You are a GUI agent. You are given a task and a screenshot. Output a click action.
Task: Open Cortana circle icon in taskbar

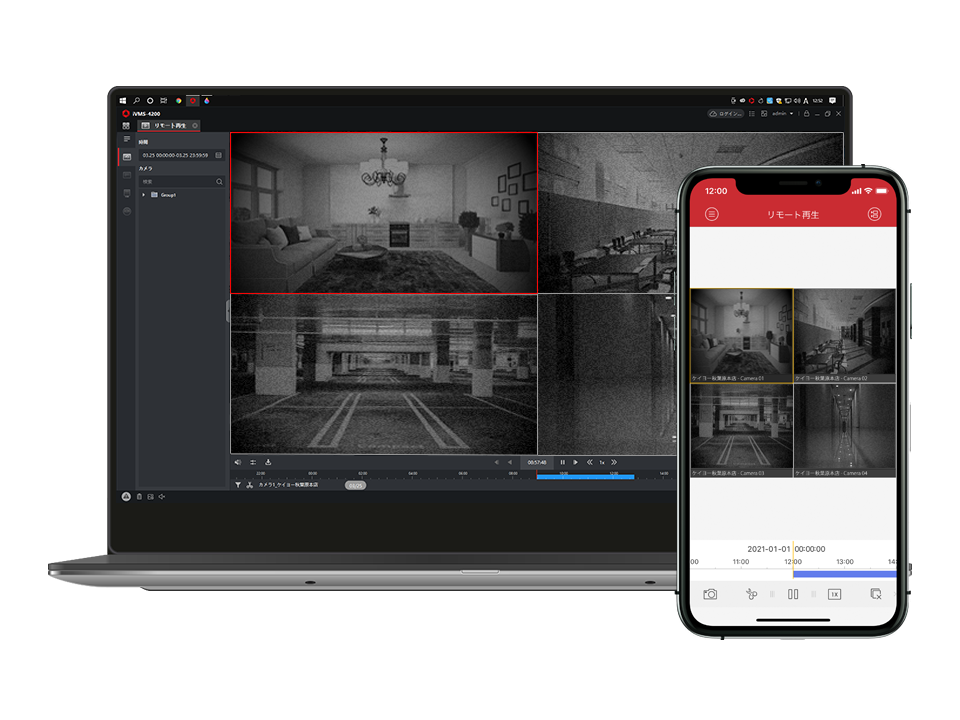tap(150, 100)
